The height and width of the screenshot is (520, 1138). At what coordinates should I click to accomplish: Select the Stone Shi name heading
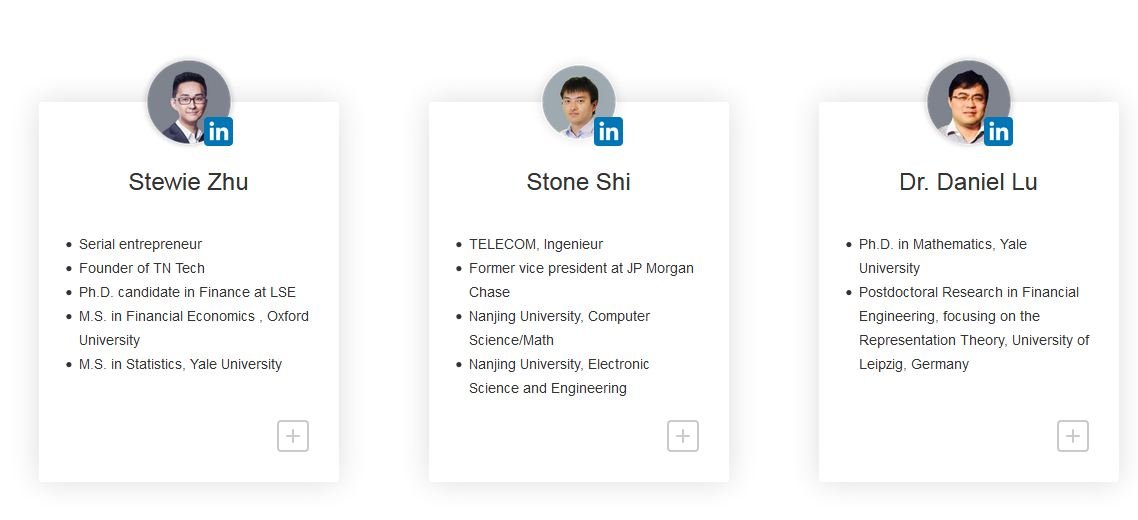(578, 182)
